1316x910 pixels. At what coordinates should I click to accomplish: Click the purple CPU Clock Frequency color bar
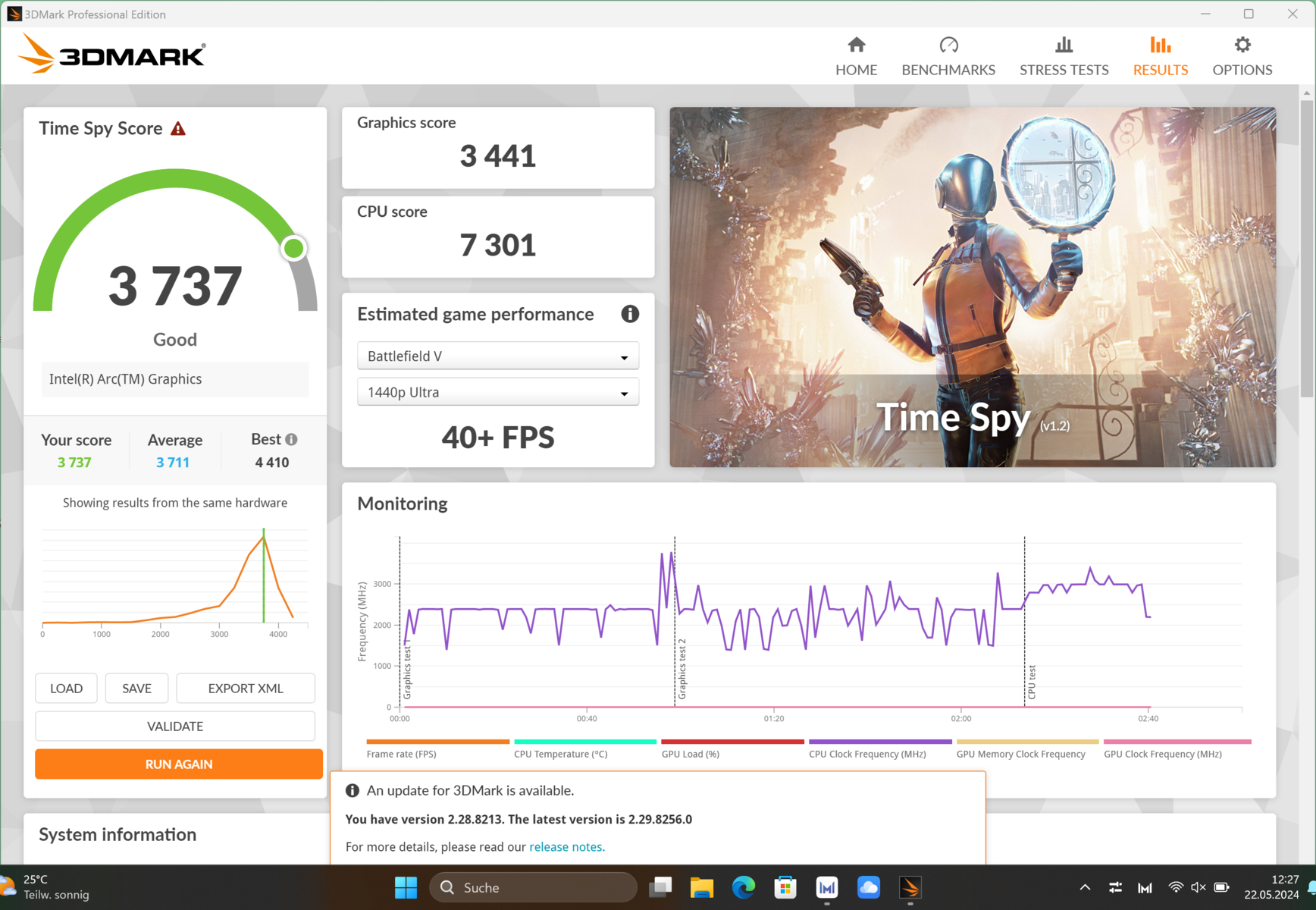880,742
